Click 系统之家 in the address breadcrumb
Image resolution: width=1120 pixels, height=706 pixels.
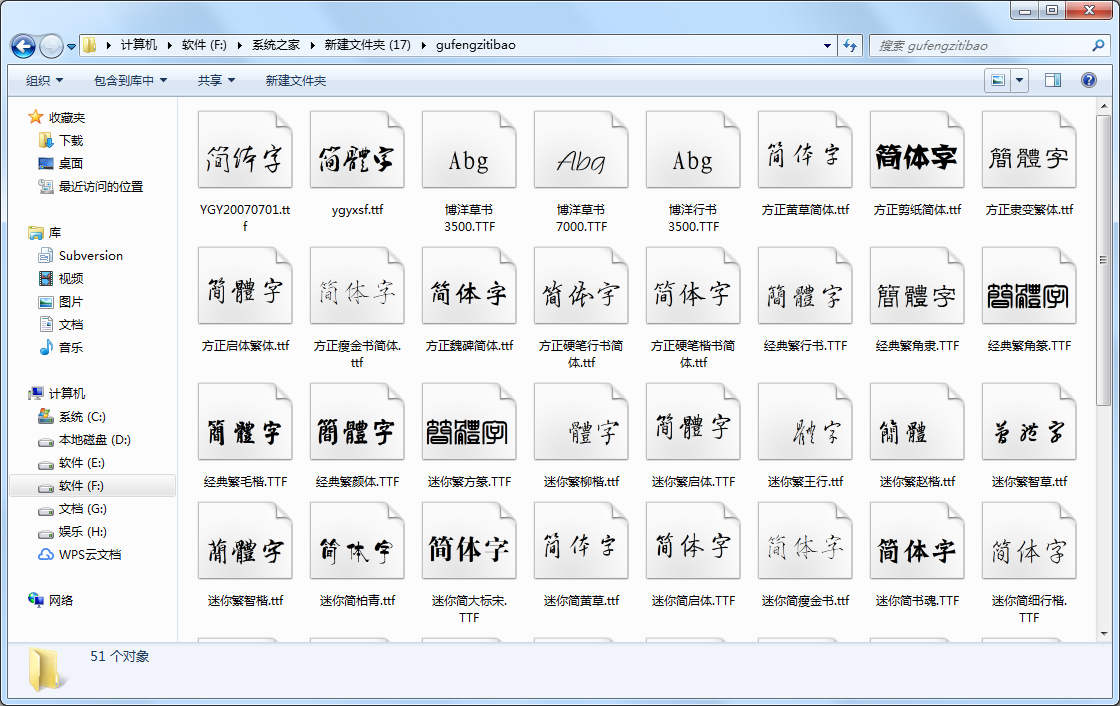(x=276, y=45)
